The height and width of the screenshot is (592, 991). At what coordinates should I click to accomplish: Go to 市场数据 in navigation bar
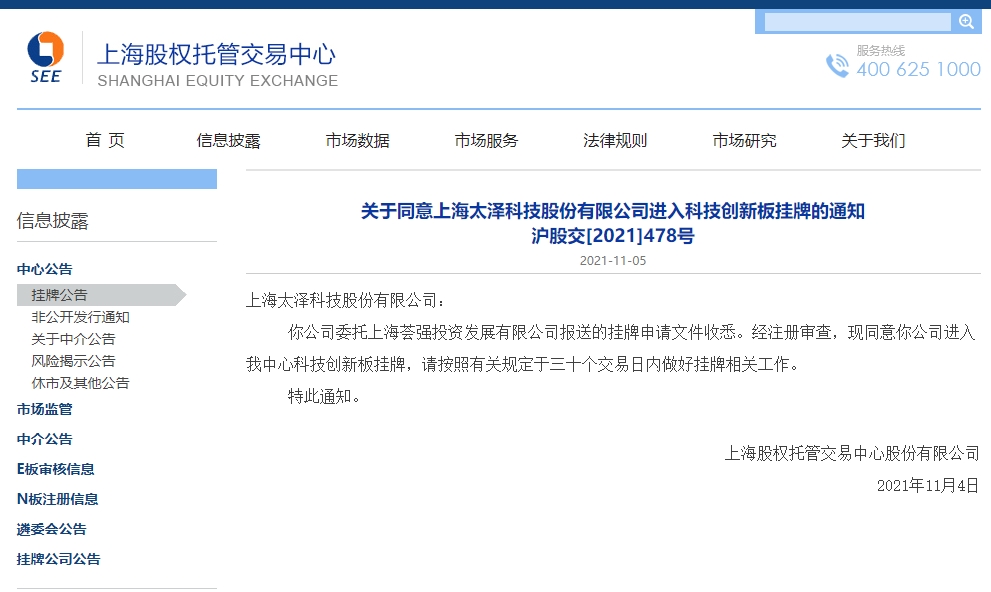[357, 141]
